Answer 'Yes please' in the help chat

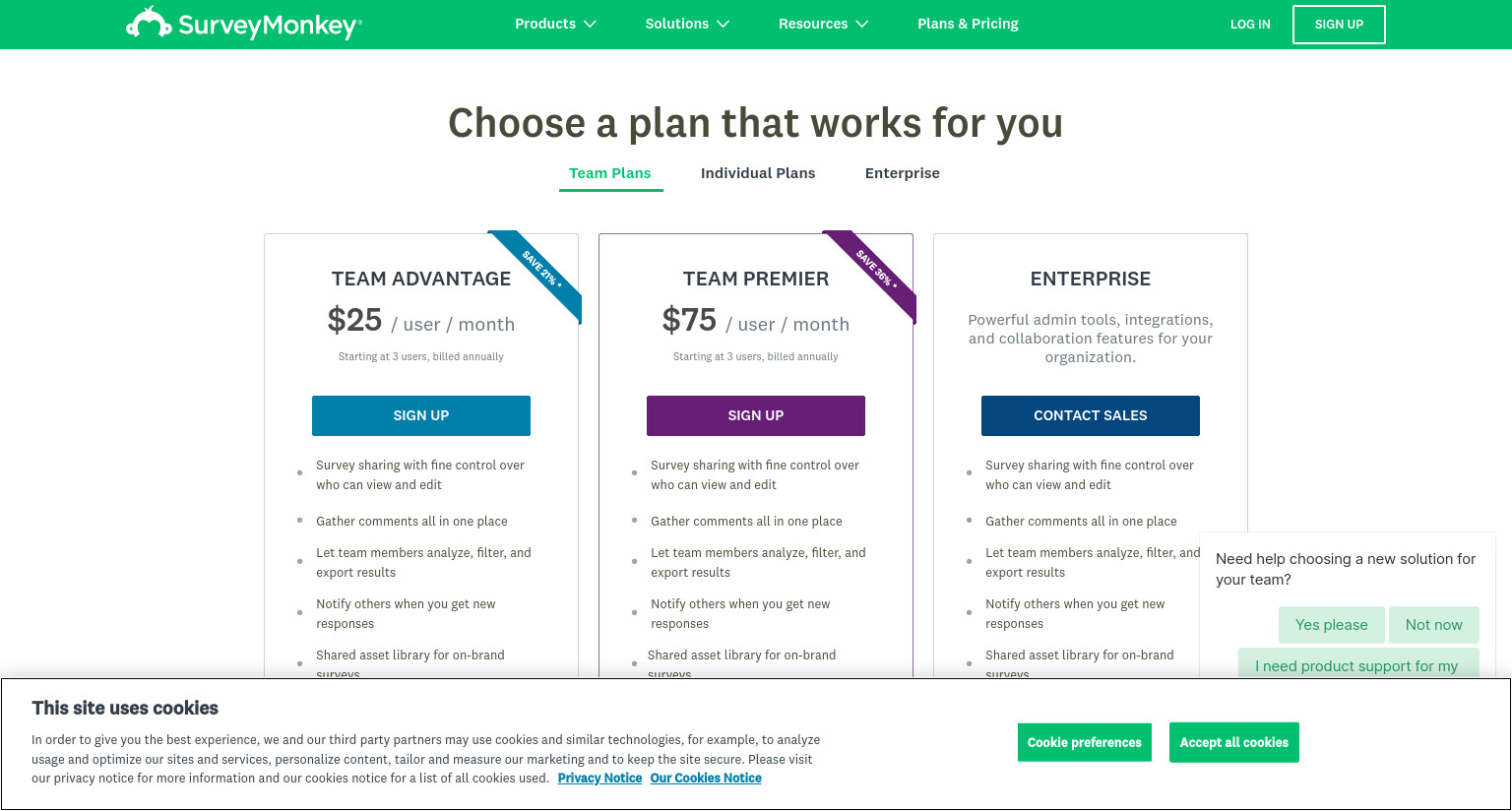tap(1332, 625)
